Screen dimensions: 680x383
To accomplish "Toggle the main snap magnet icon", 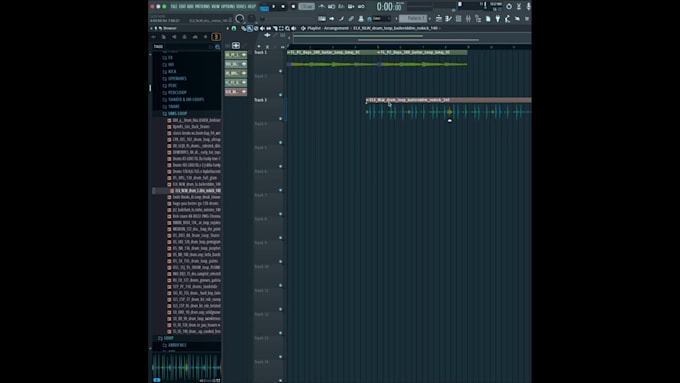I will click(x=369, y=19).
